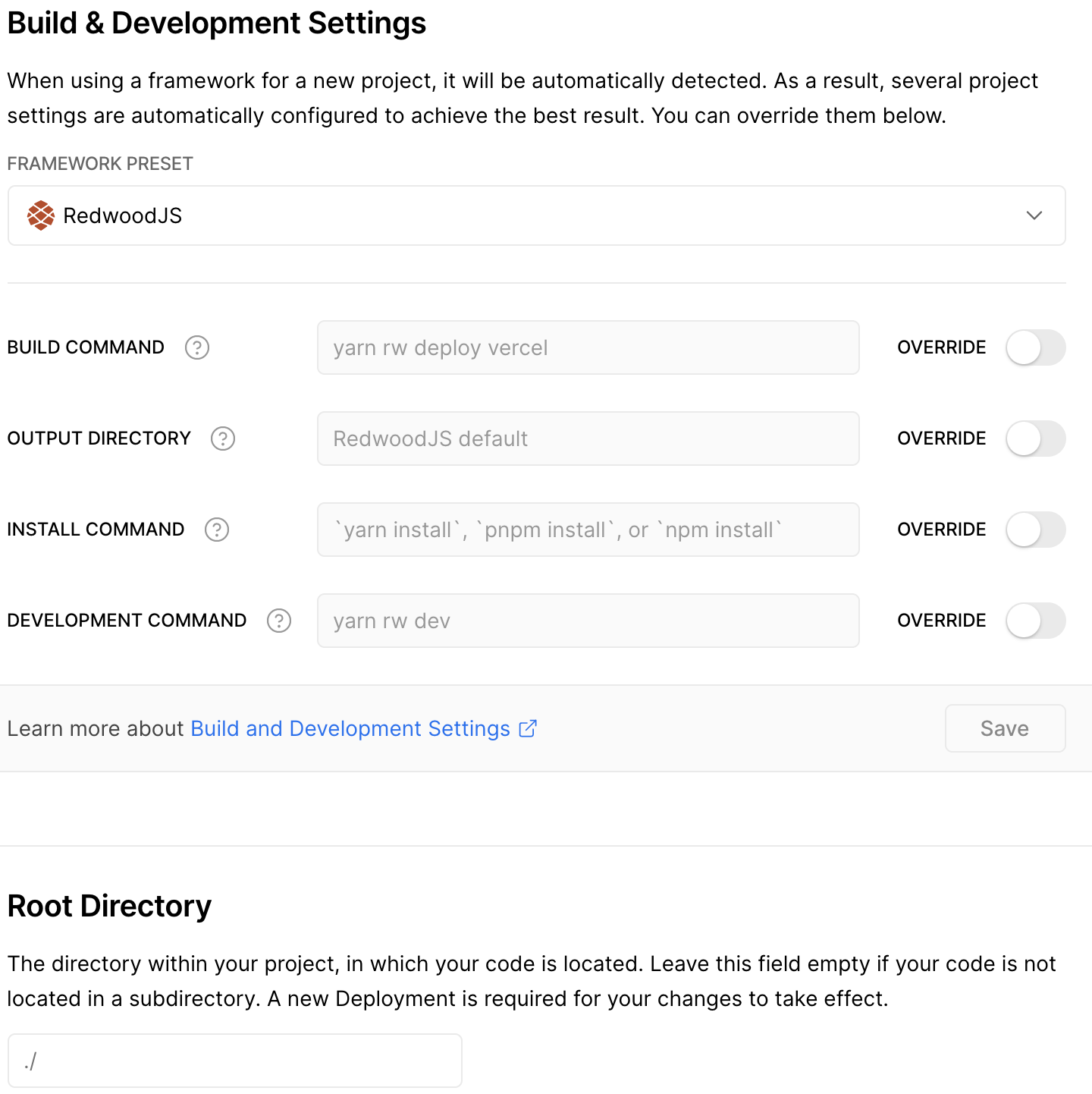1092x1094 pixels.
Task: Click the Root Directory path field
Action: tap(235, 1061)
